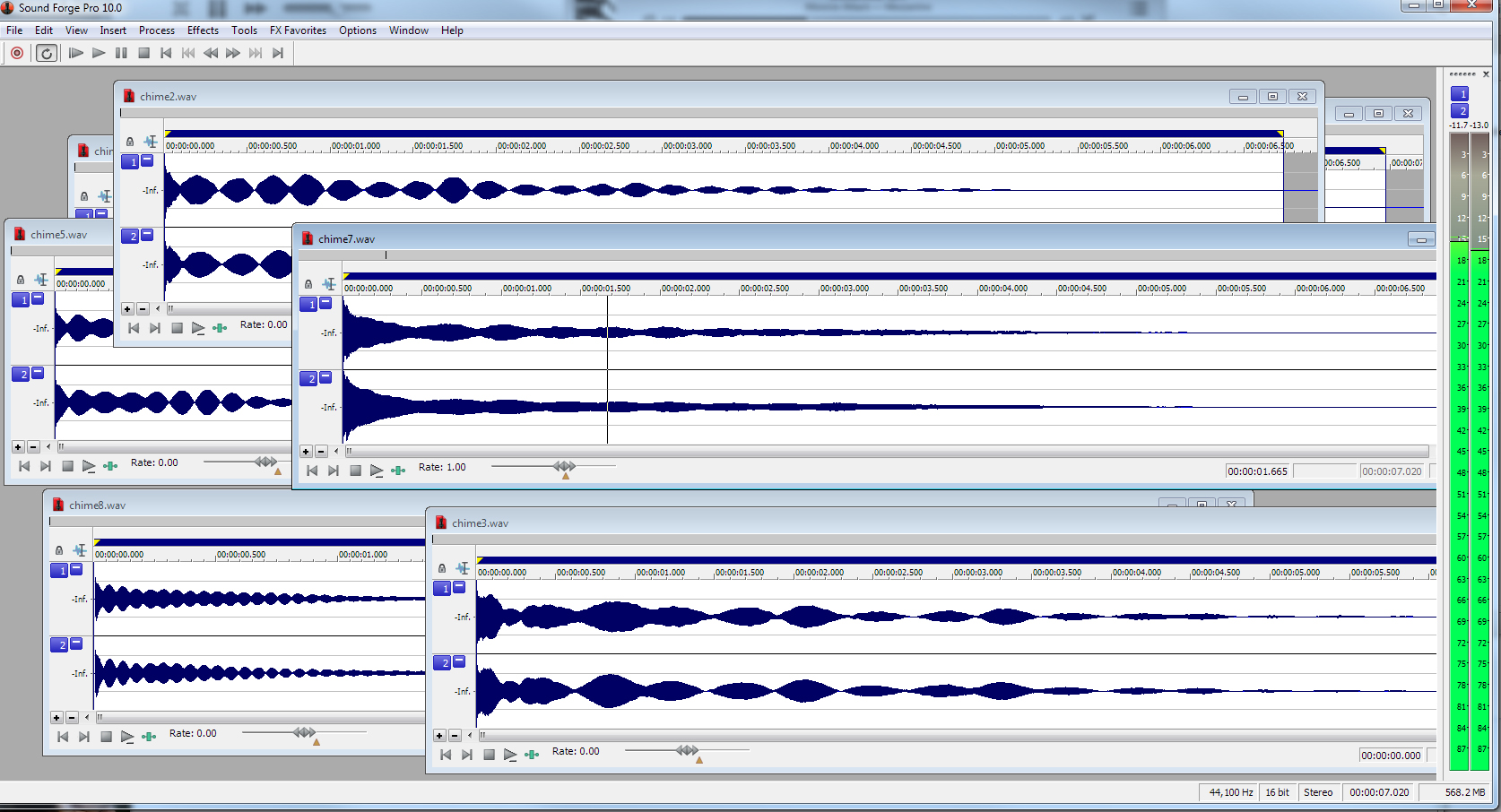Select channel 2 button in chime7.wav
This screenshot has width=1501, height=812.
[309, 379]
